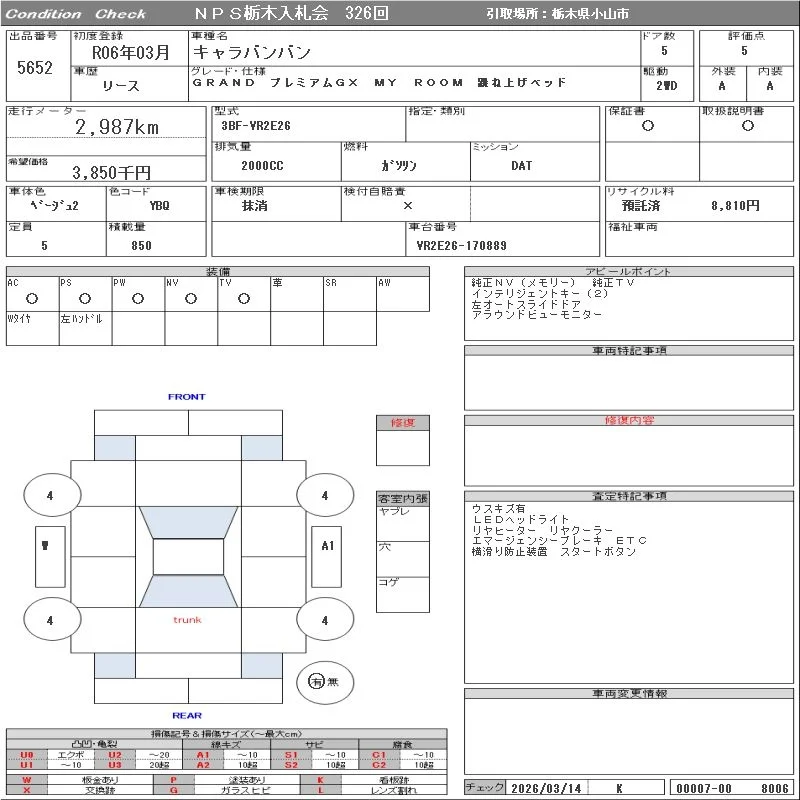800x800 pixels.
Task: Click the AC equipment circle mark
Action: 32,298
